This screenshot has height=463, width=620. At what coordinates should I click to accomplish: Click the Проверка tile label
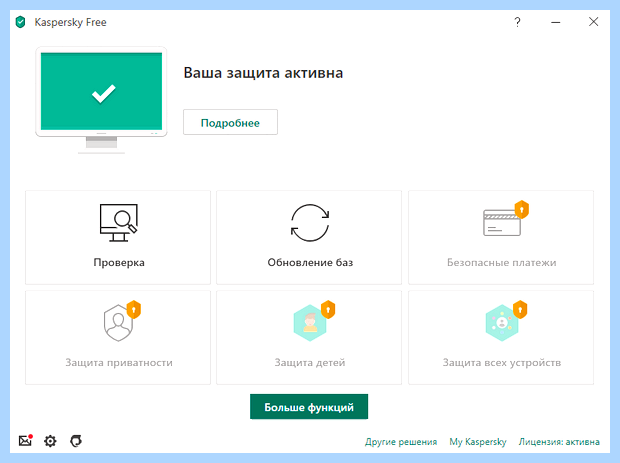click(x=119, y=263)
